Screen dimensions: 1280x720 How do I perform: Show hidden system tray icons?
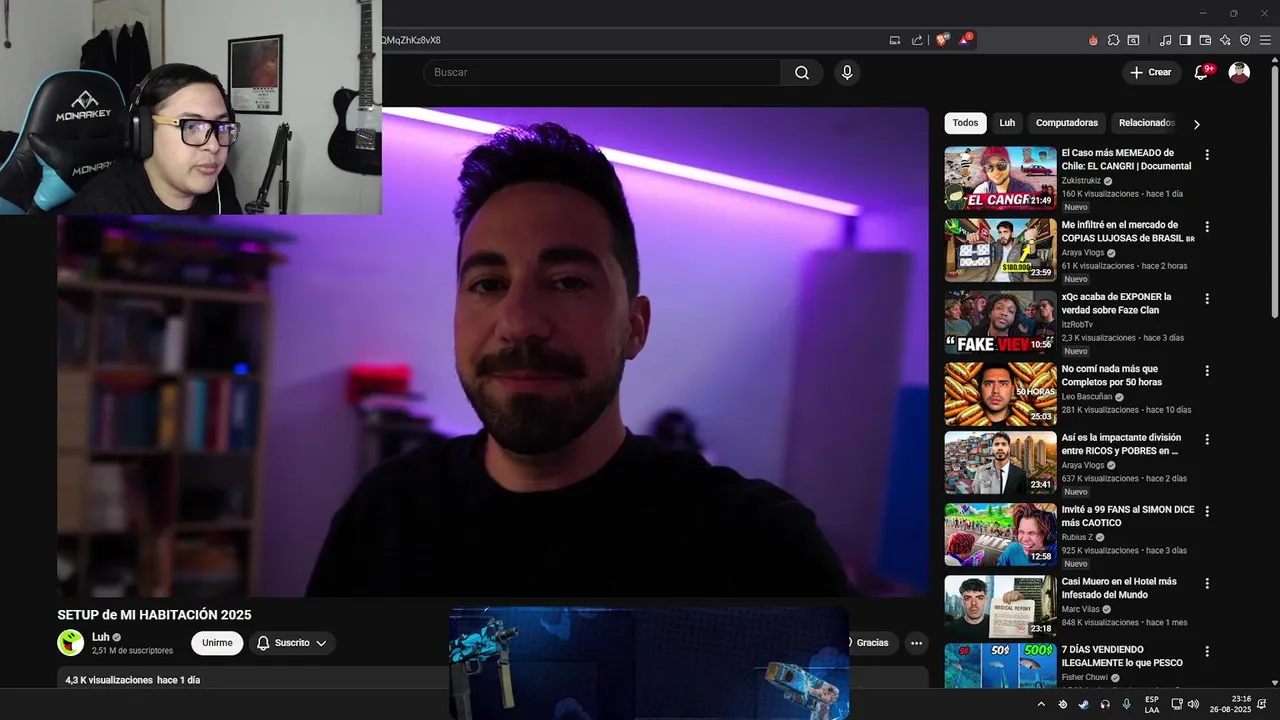coord(1041,704)
